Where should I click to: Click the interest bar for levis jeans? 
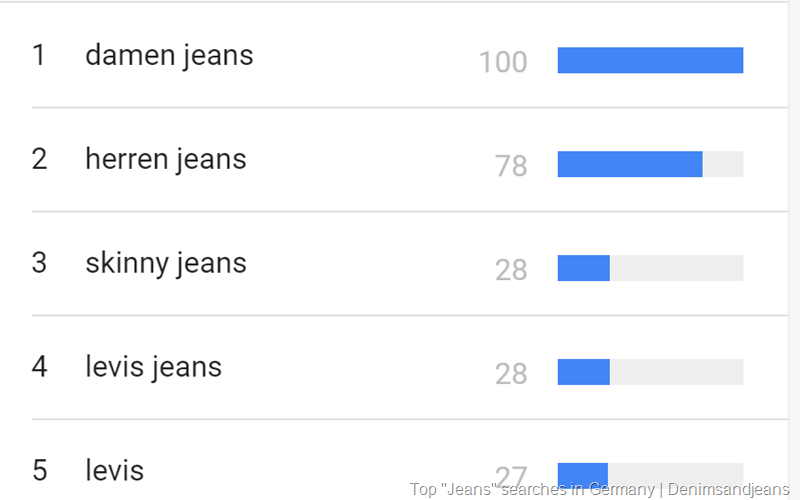coord(584,372)
